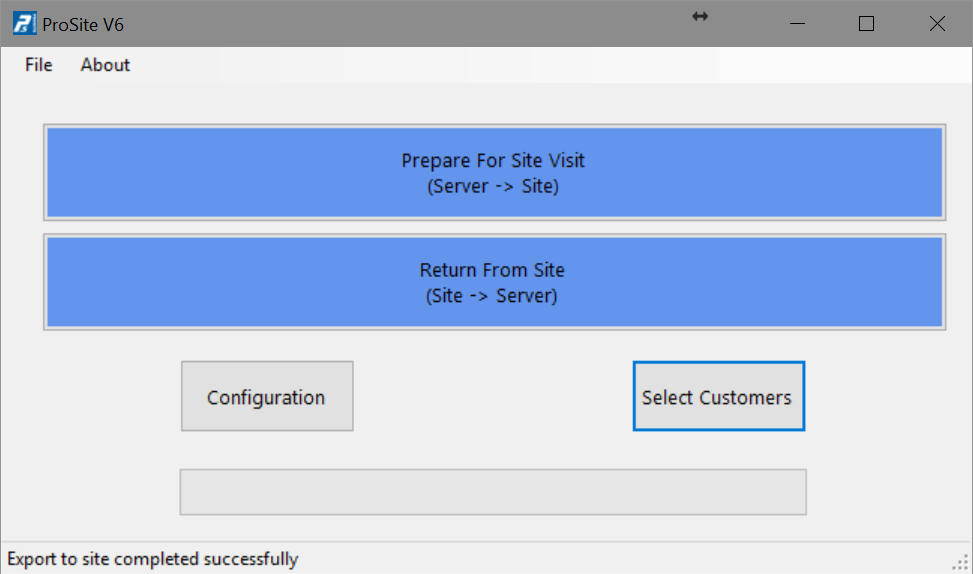Click the status bar message text
The width and height of the screenshot is (973, 574).
[153, 559]
